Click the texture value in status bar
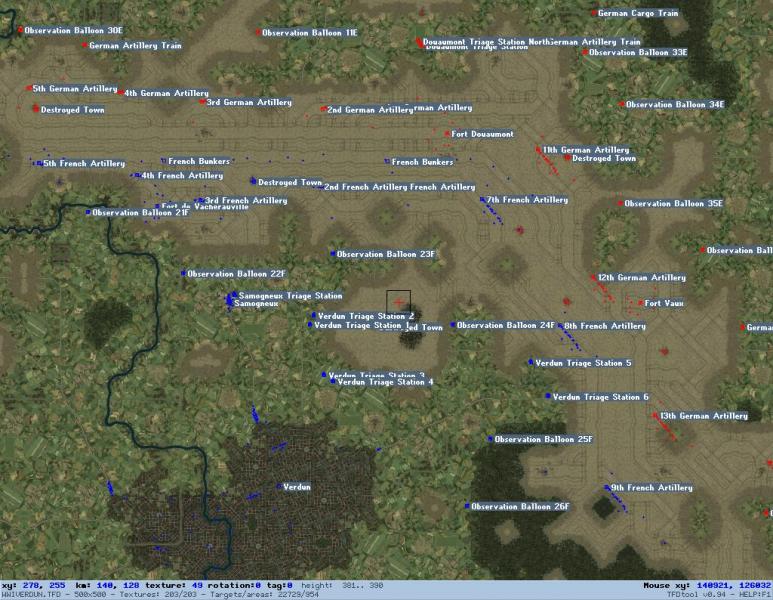The height and width of the screenshot is (600, 773). (197, 585)
